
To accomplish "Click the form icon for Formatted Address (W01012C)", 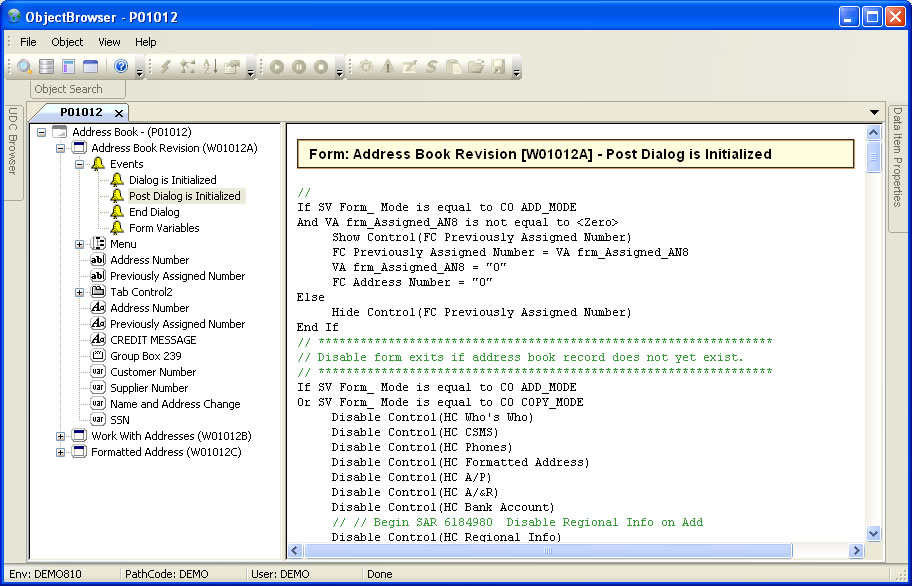I will (x=79, y=452).
